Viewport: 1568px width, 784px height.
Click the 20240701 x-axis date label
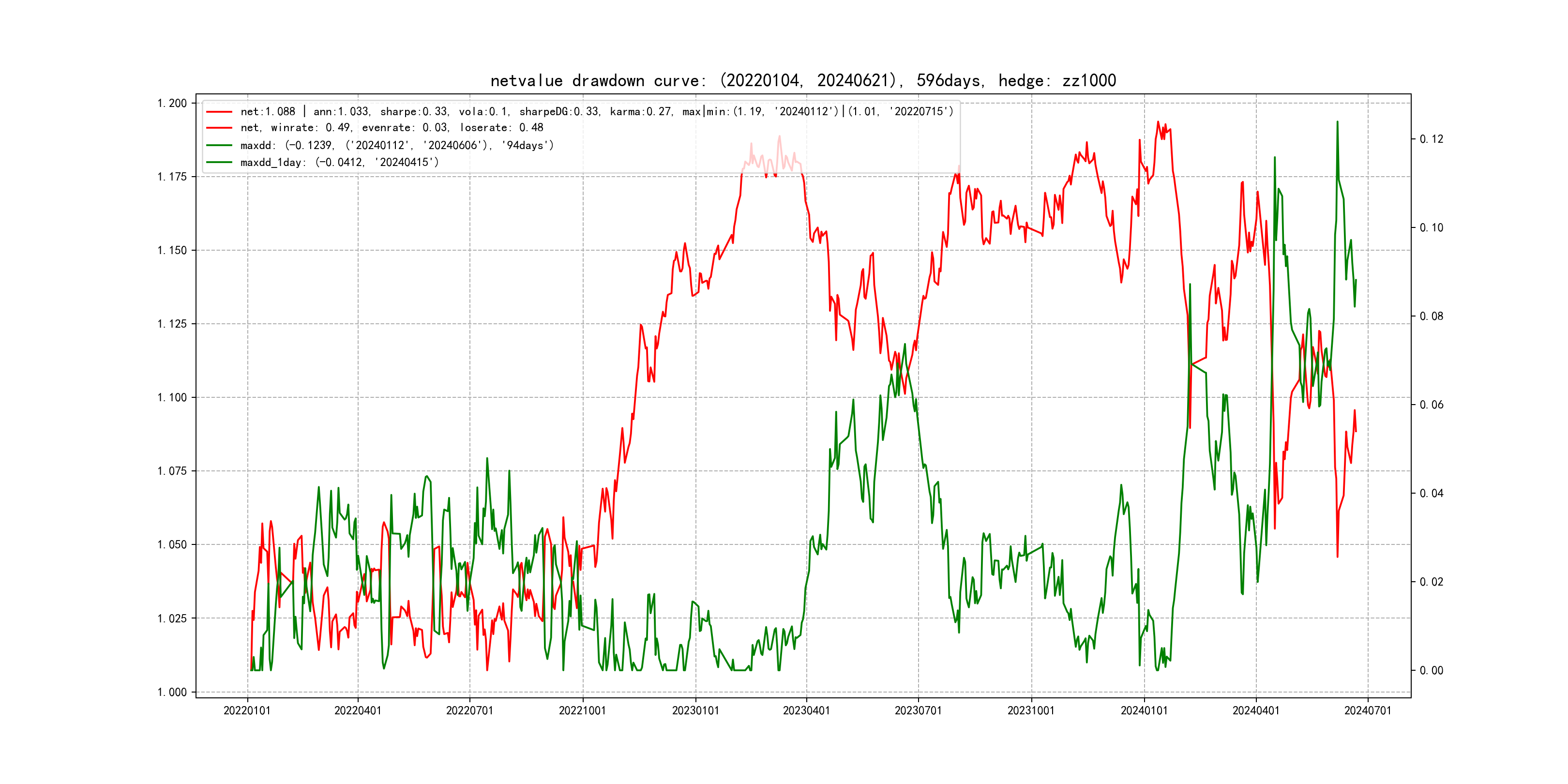point(1368,710)
